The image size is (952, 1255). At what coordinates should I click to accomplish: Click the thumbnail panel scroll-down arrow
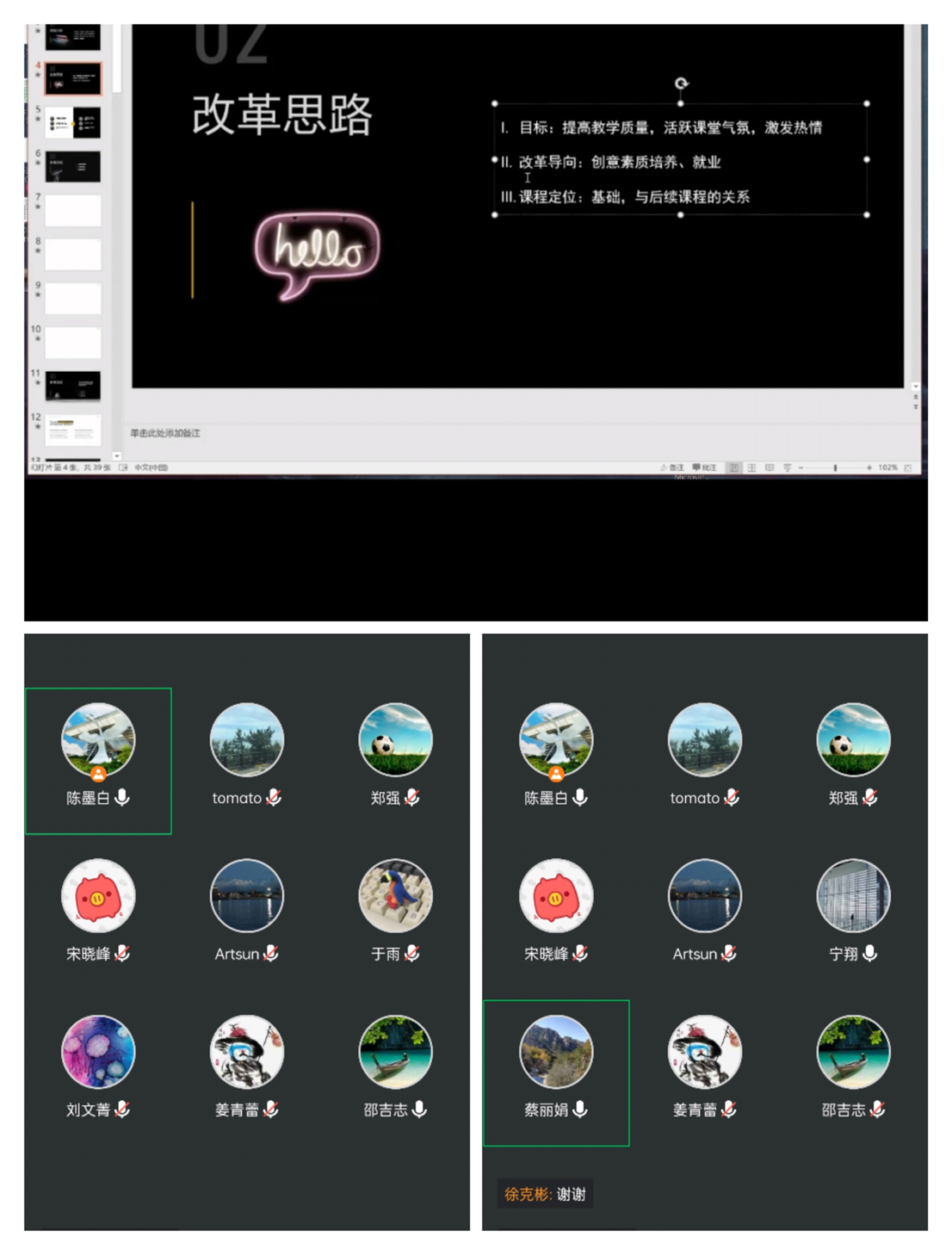[x=116, y=456]
